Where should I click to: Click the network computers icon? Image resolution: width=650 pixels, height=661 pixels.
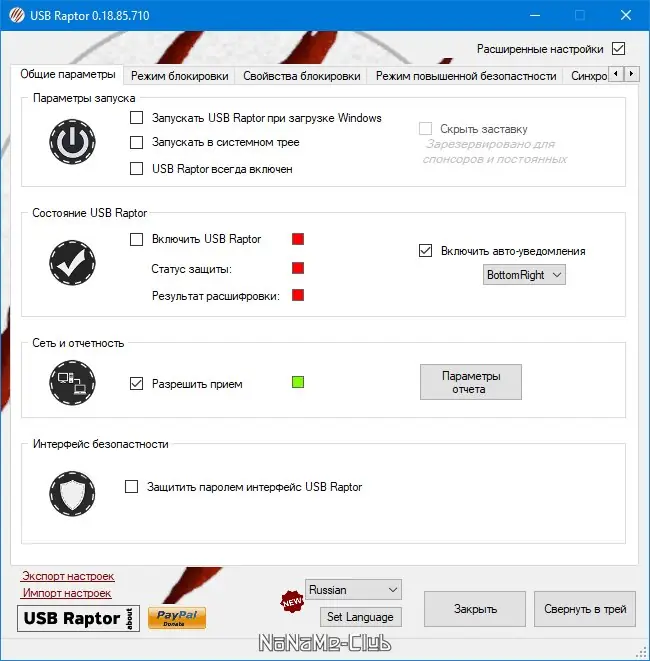pyautogui.click(x=72, y=383)
